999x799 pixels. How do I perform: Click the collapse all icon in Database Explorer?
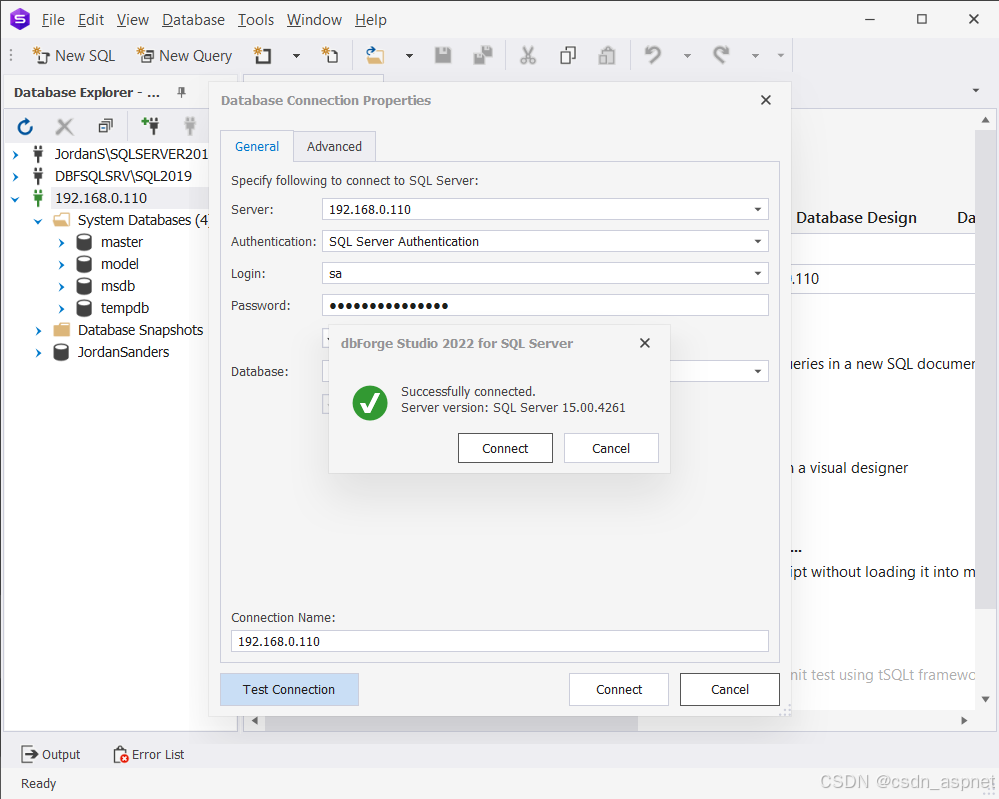tap(105, 126)
